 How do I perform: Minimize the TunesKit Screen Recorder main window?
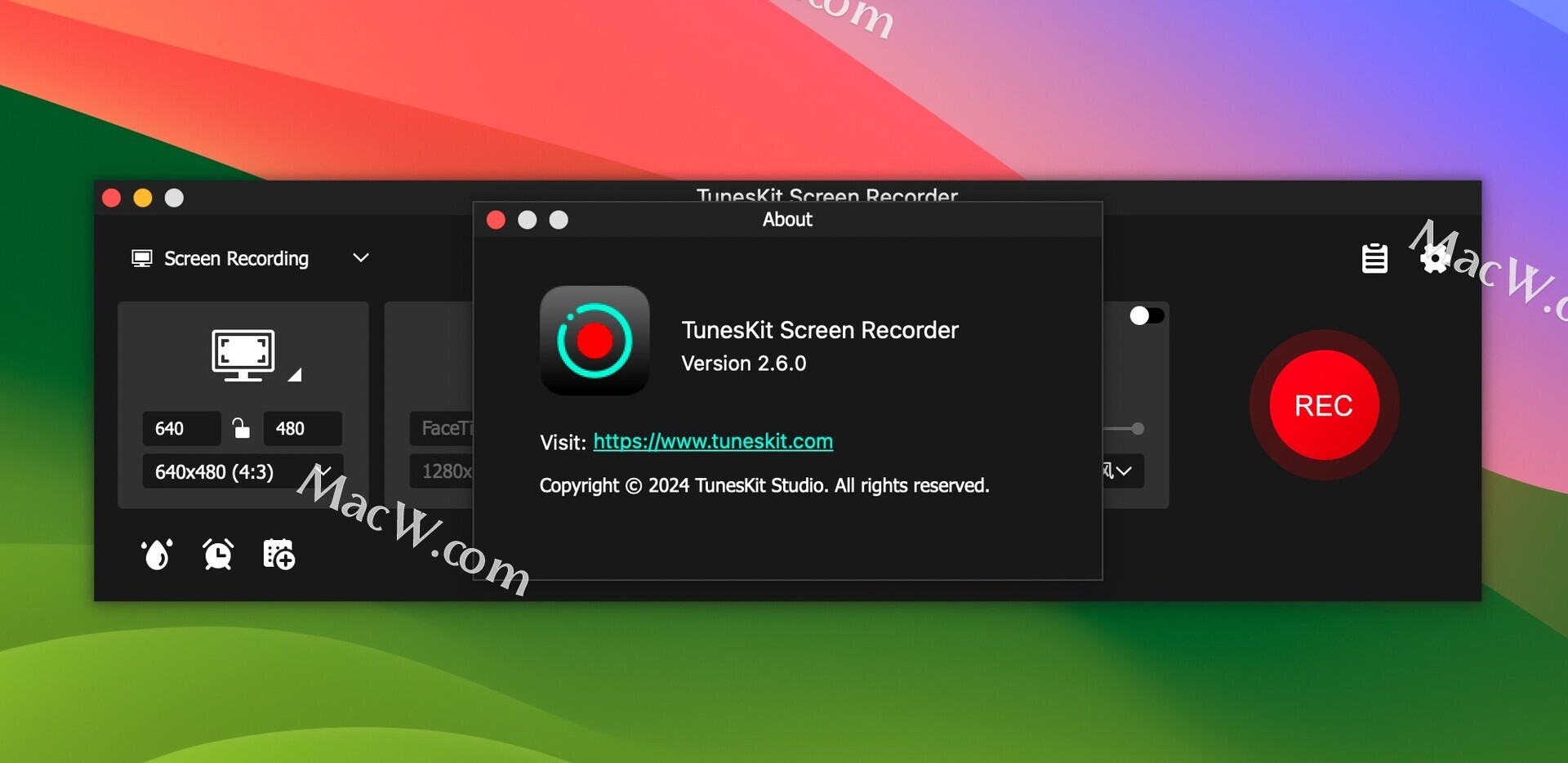[143, 198]
